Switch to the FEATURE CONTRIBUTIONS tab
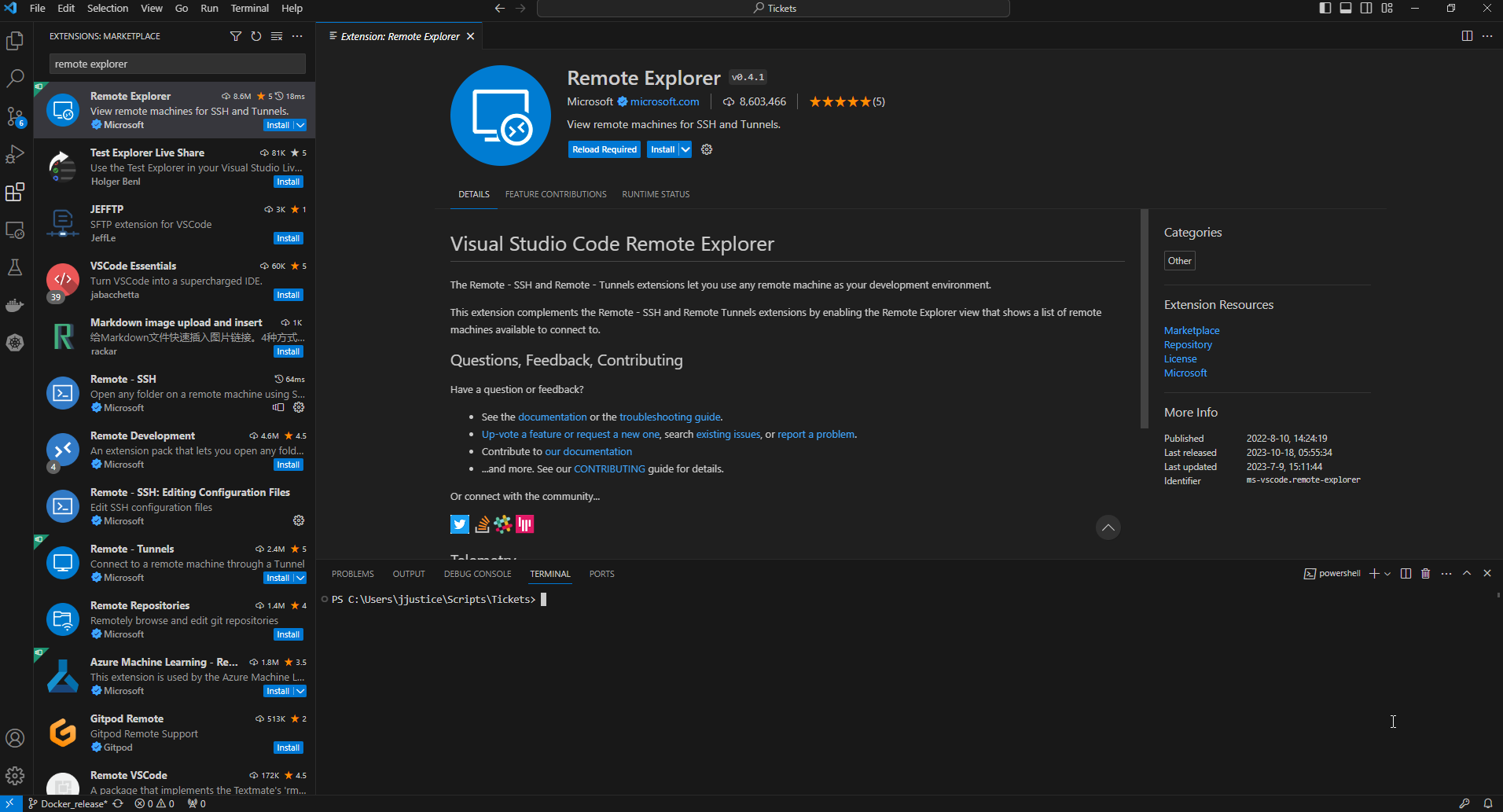Screen dimensions: 1503x812 [x=555, y=194]
